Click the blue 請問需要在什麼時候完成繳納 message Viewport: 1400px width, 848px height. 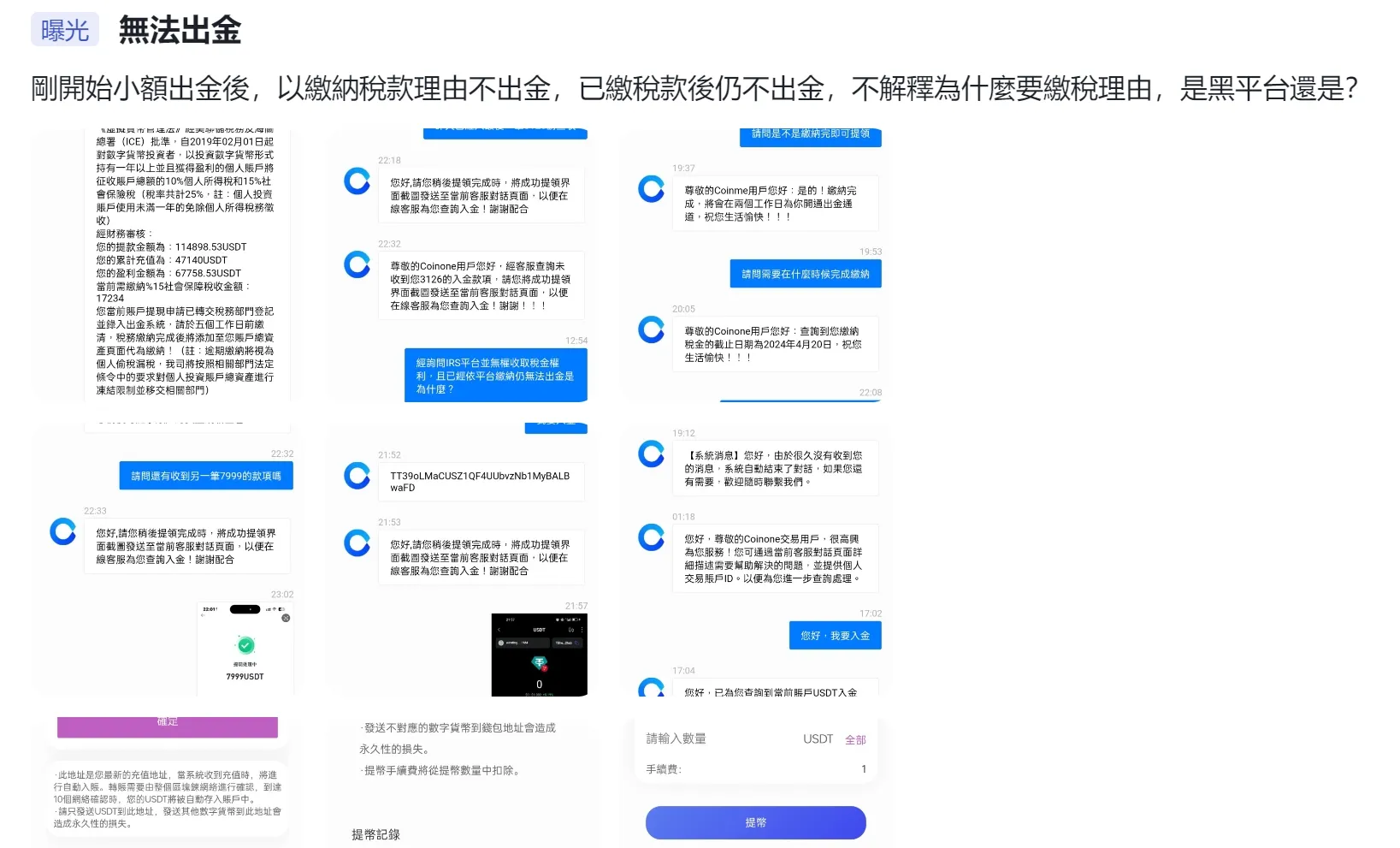click(x=806, y=274)
